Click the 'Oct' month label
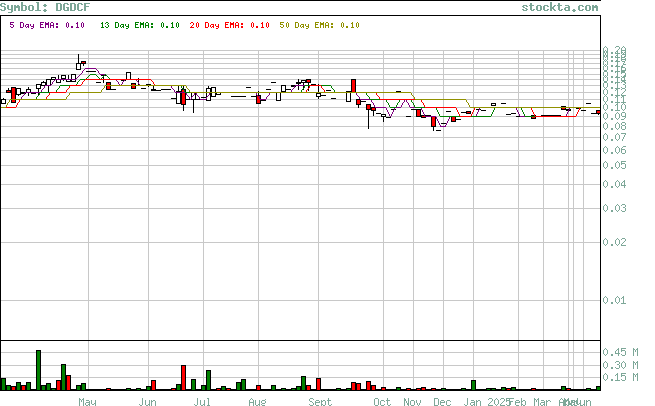 (382, 402)
